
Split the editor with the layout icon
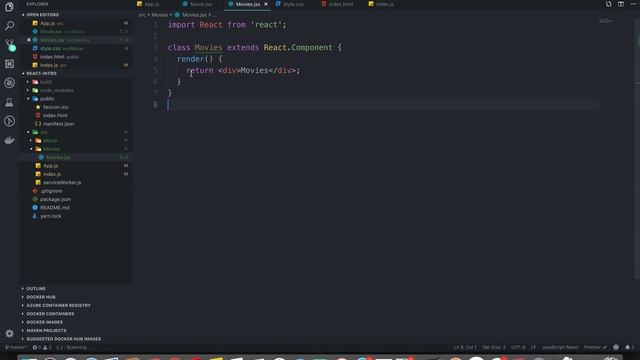pyautogui.click(x=621, y=4)
